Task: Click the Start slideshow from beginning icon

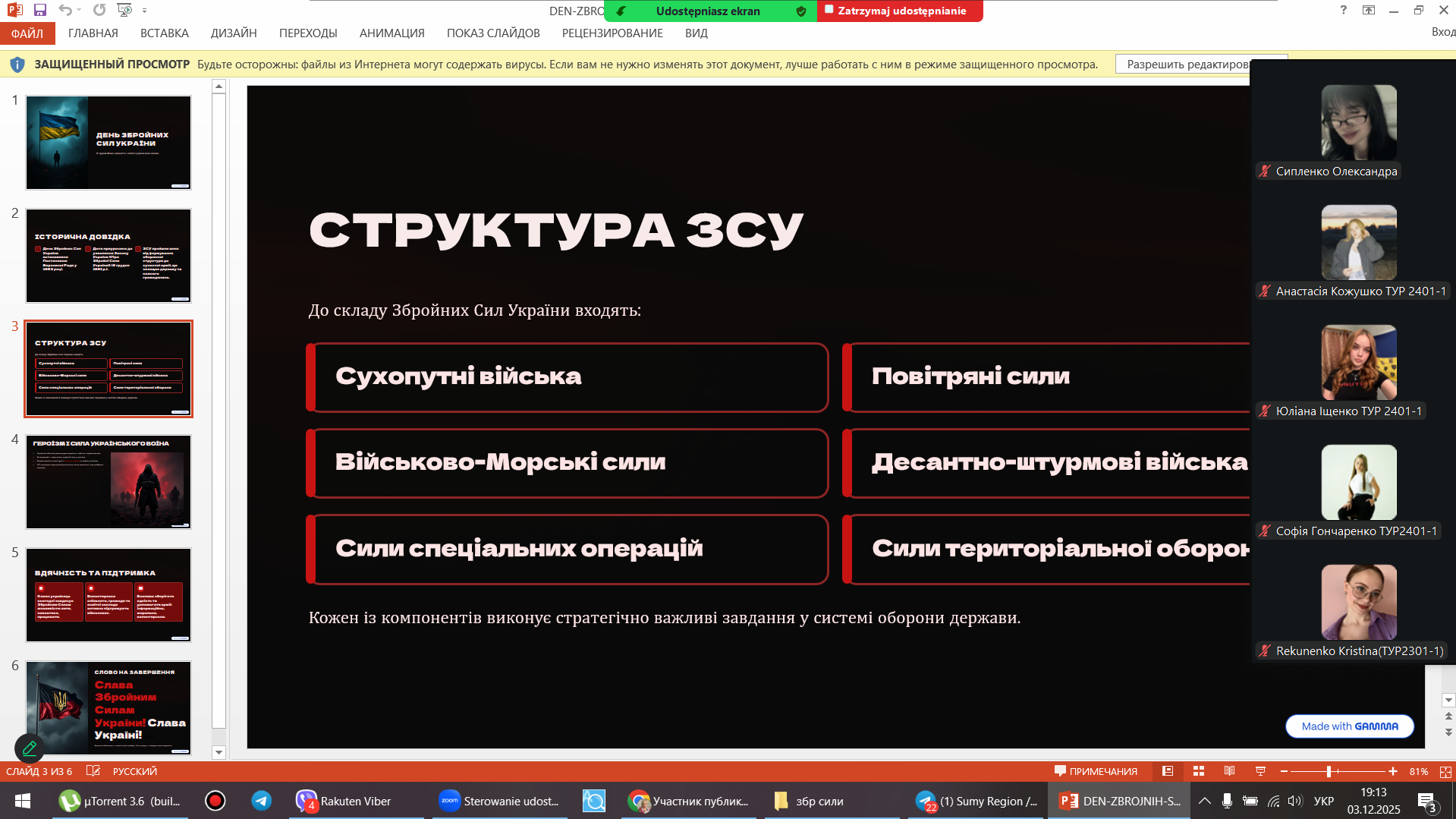Action: pyautogui.click(x=124, y=10)
